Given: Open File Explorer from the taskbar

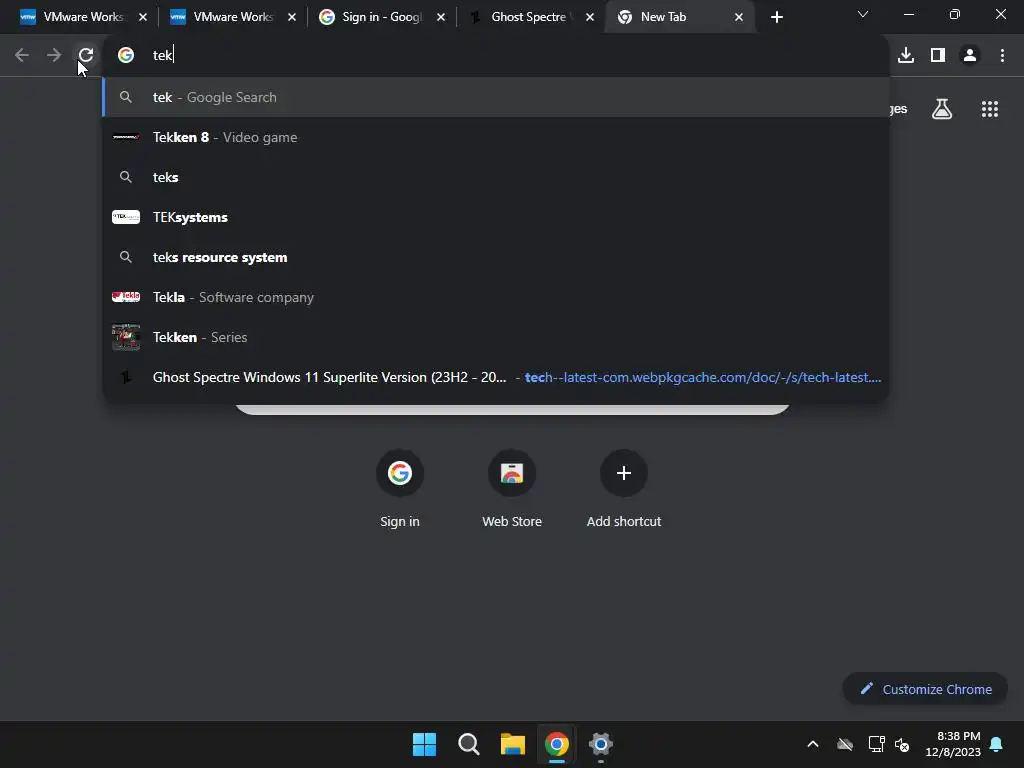Looking at the screenshot, I should (x=513, y=744).
